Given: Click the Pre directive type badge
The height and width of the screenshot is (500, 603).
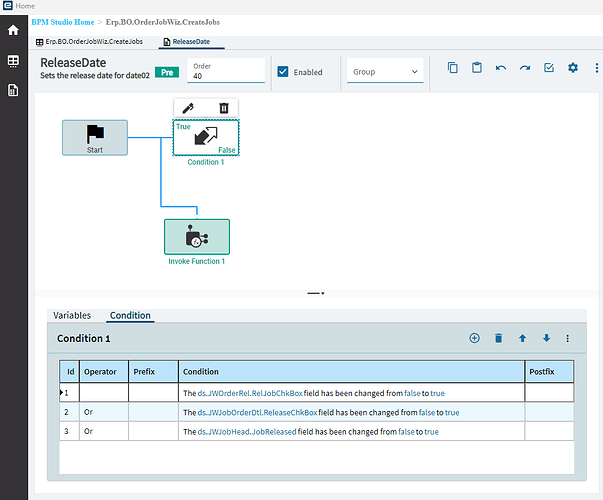Looking at the screenshot, I should click(167, 72).
